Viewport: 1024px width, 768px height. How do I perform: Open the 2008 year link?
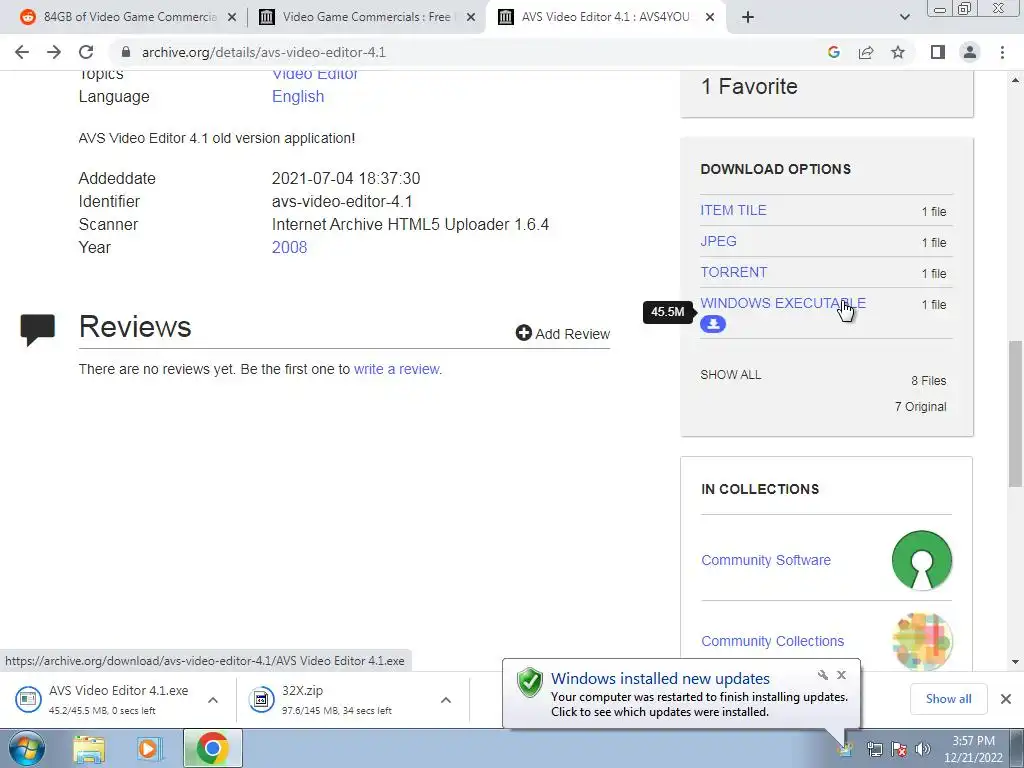[x=289, y=248]
